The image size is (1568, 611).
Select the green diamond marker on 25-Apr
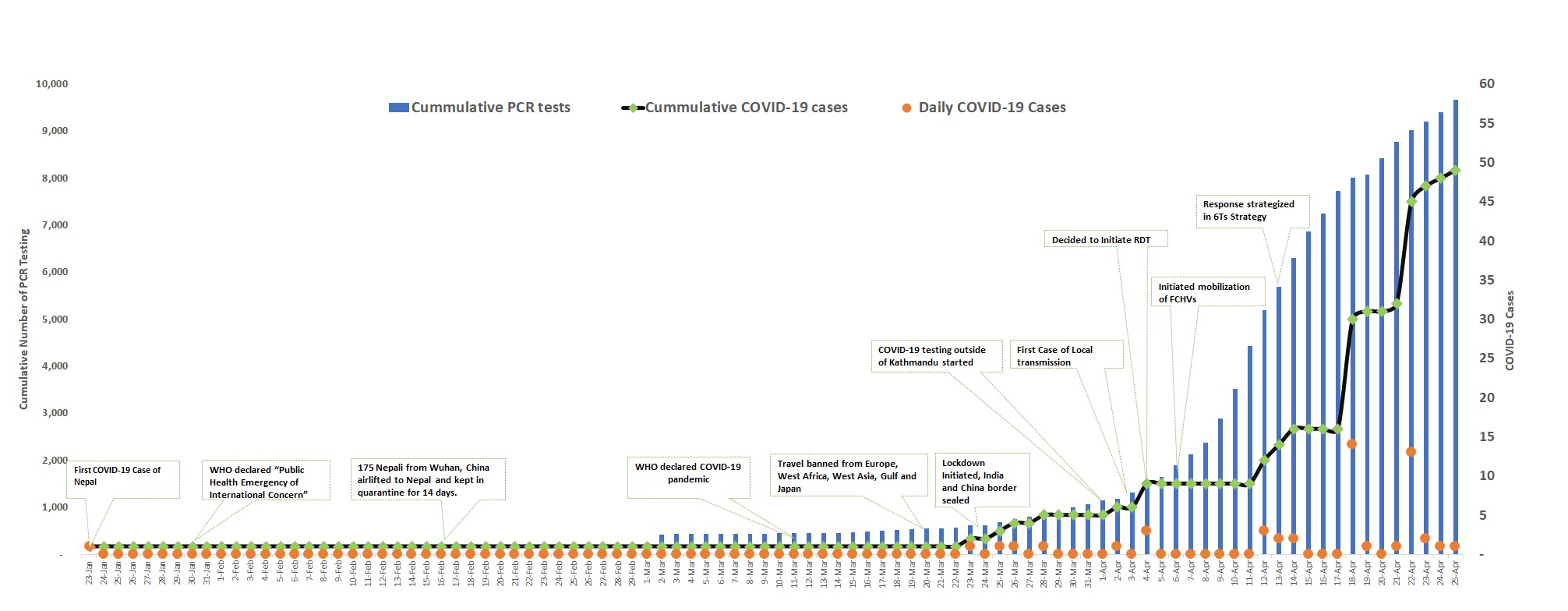[1455, 171]
